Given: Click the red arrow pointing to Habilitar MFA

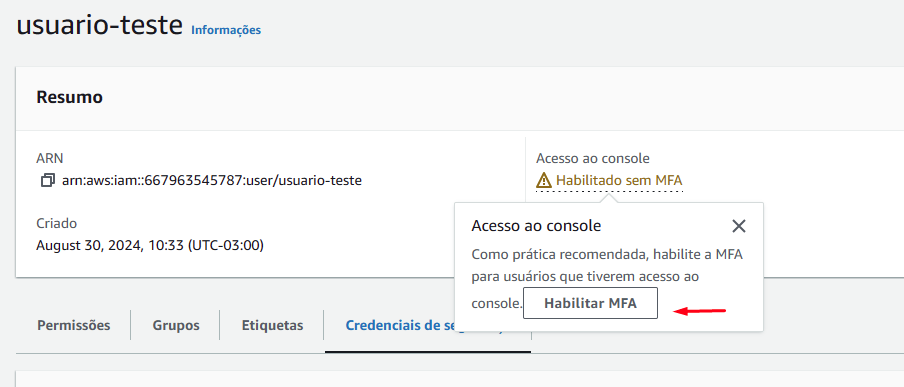Looking at the screenshot, I should point(700,311).
